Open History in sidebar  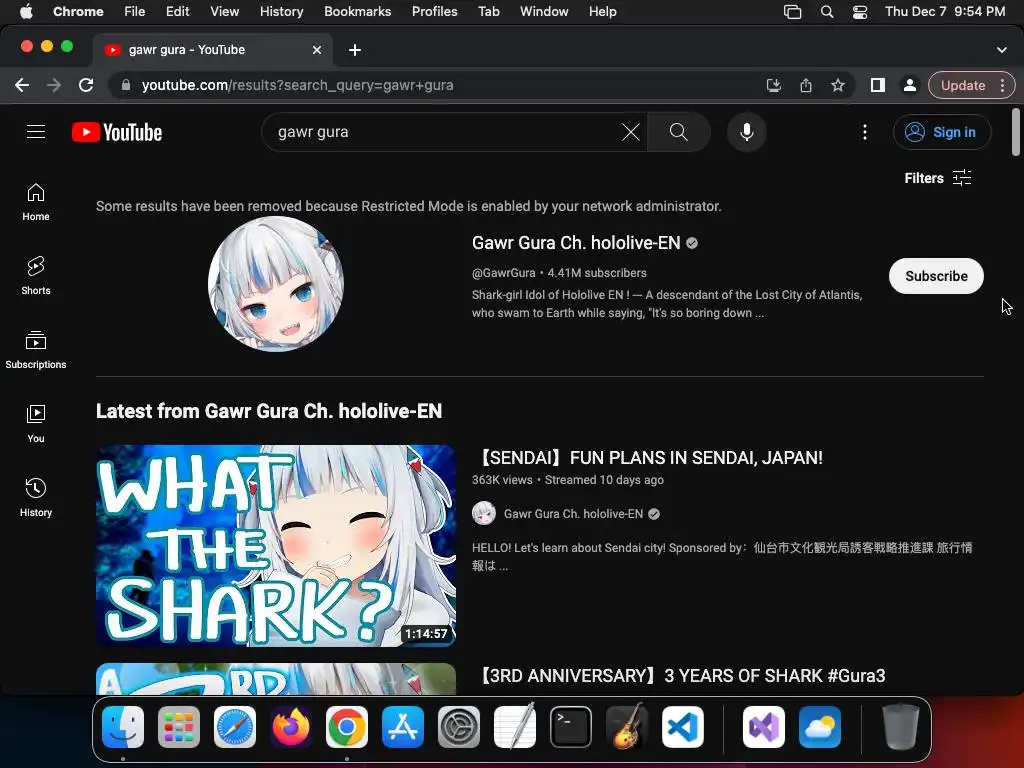click(x=36, y=498)
